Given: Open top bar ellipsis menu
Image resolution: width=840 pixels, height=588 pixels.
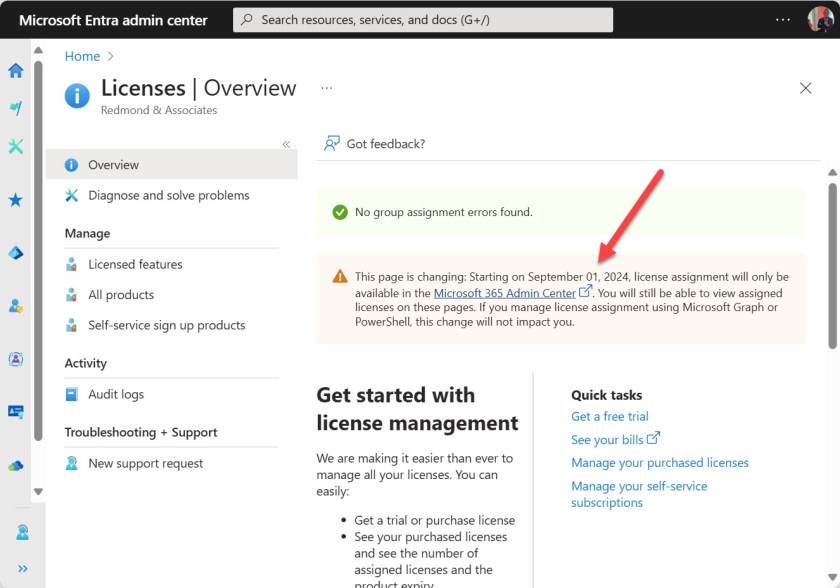Looking at the screenshot, I should point(783,20).
